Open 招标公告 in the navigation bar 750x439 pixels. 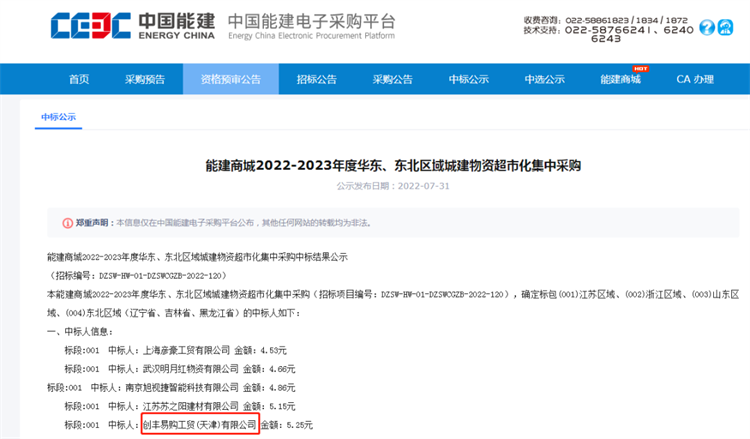(x=316, y=79)
